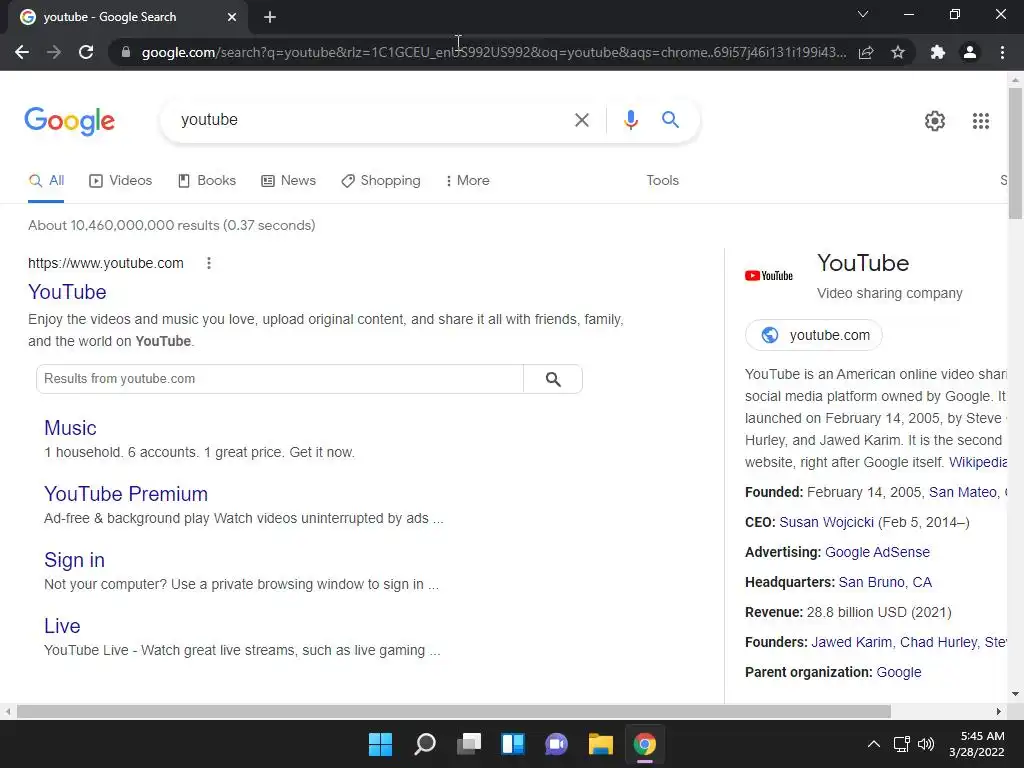Click the youtube.com website button in panel
The height and width of the screenshot is (768, 1024).
(x=814, y=335)
